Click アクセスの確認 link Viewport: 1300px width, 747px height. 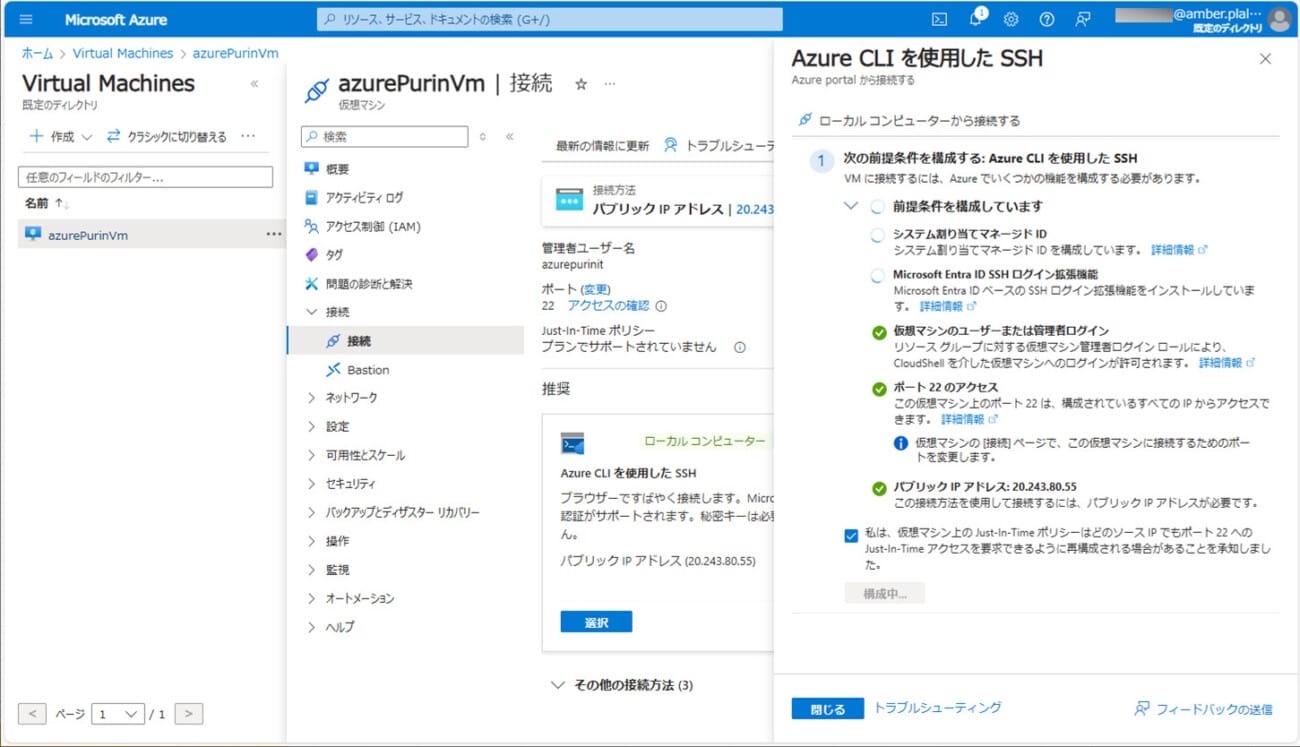click(608, 306)
